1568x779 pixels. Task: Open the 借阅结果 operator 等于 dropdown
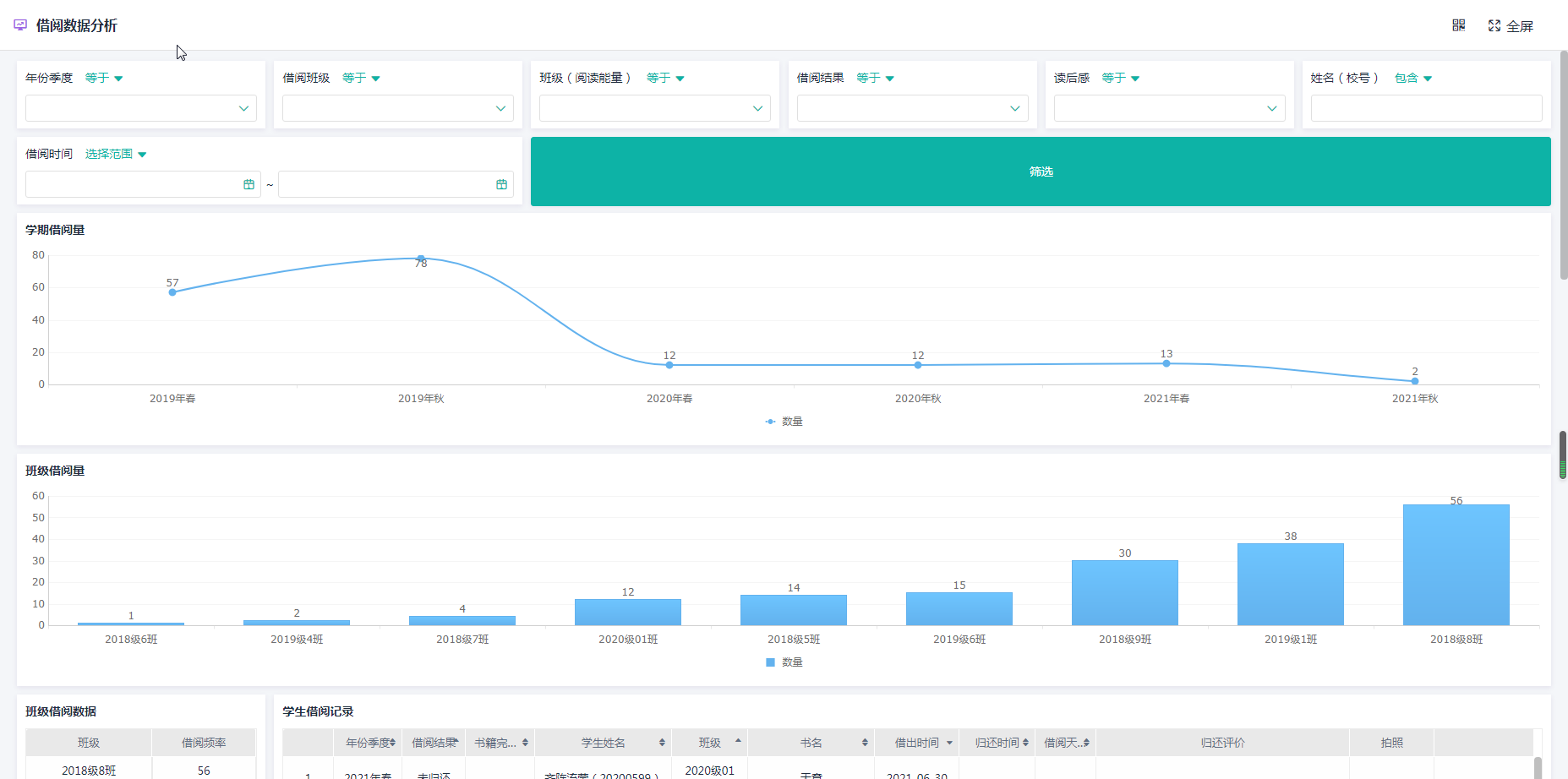(875, 78)
